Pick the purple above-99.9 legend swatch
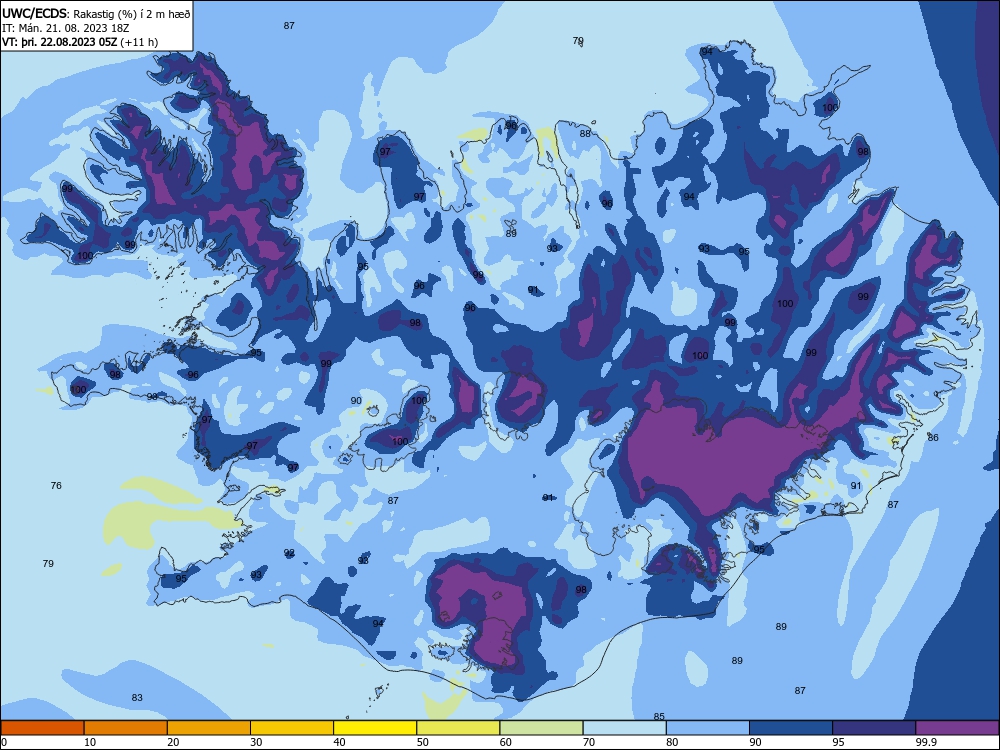This screenshot has width=1000, height=750. click(x=958, y=728)
